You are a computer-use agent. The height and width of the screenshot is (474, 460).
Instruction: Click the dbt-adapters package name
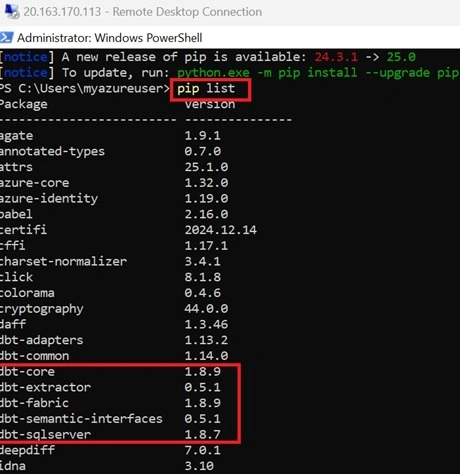point(41,340)
